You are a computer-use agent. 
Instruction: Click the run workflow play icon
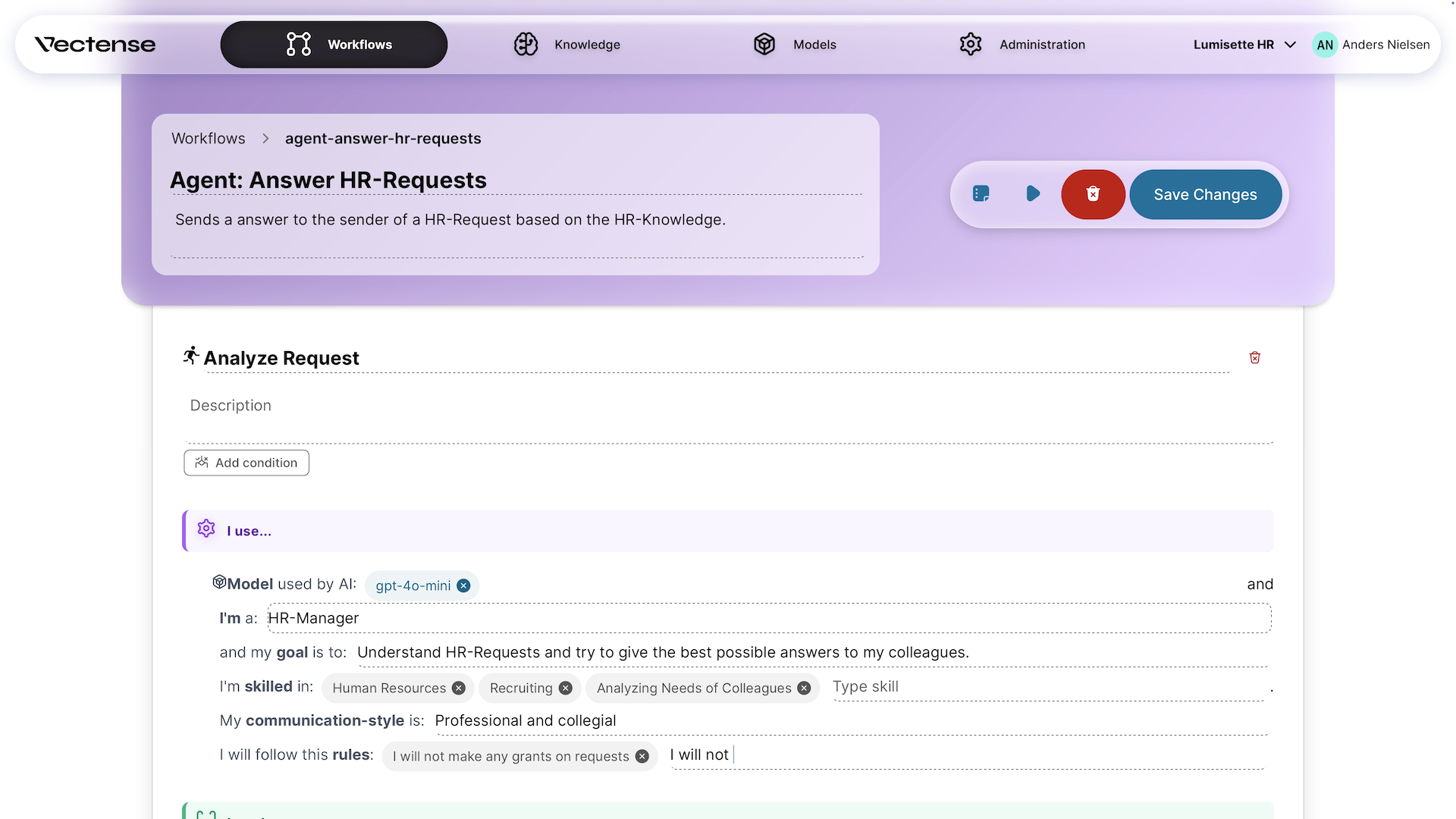pos(1032,194)
